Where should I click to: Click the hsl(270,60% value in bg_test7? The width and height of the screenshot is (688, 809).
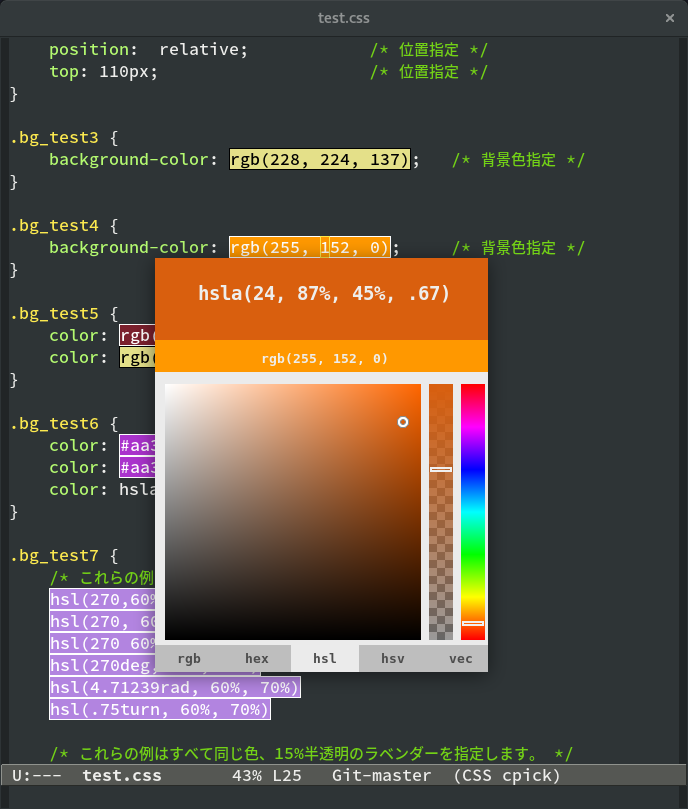click(102, 600)
